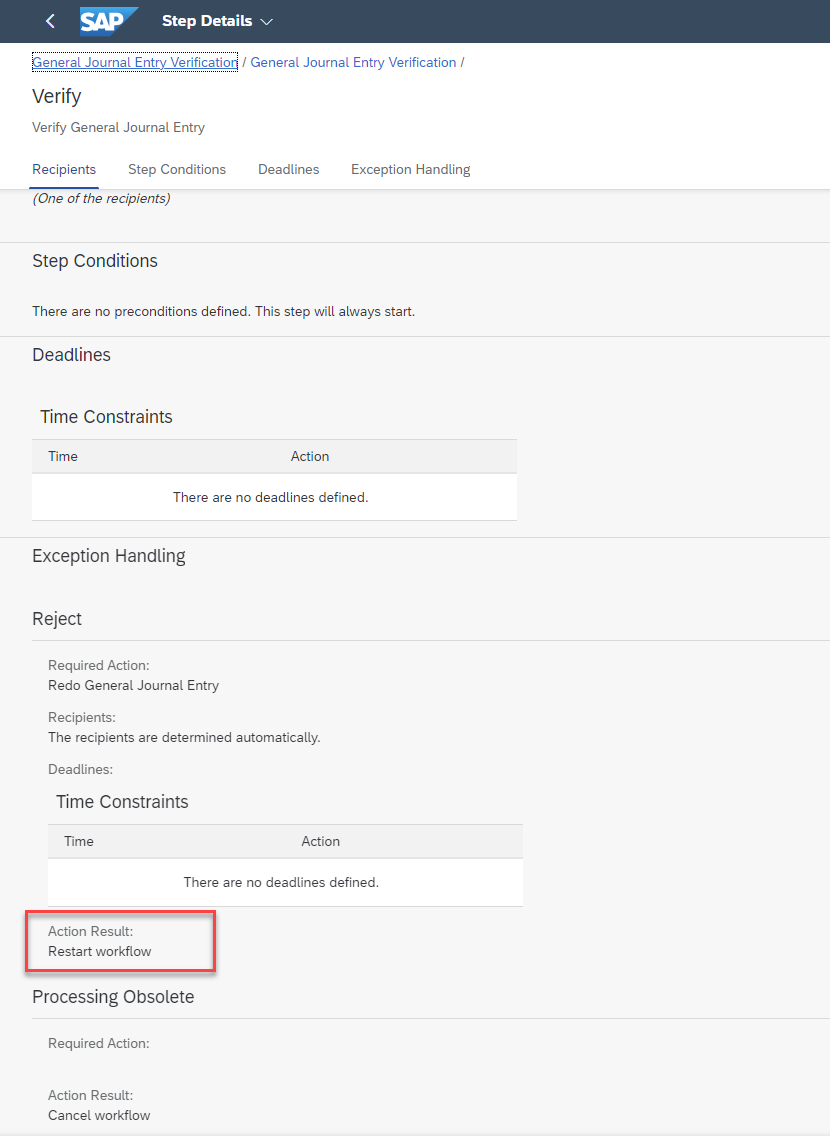Switch to the Exception Handling tab
This screenshot has width=830, height=1136.
[x=411, y=170]
